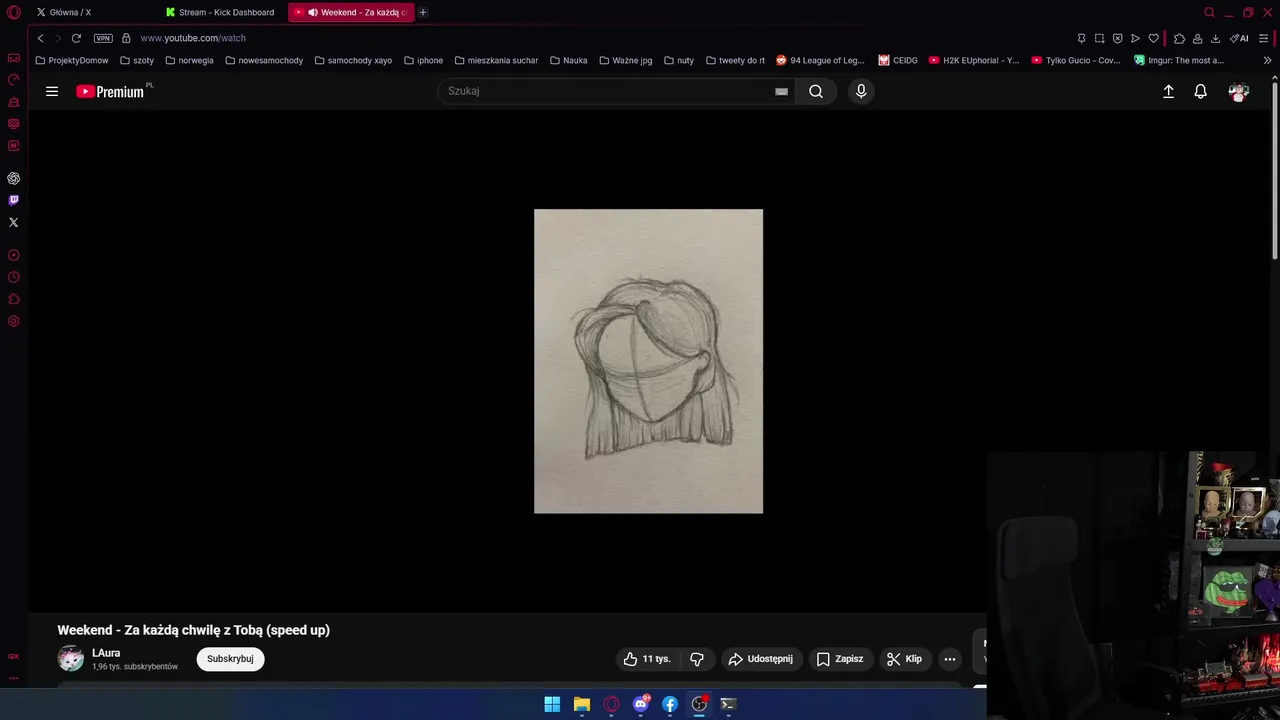Start voice search with microphone
Viewport: 1280px width, 720px height.
point(861,91)
